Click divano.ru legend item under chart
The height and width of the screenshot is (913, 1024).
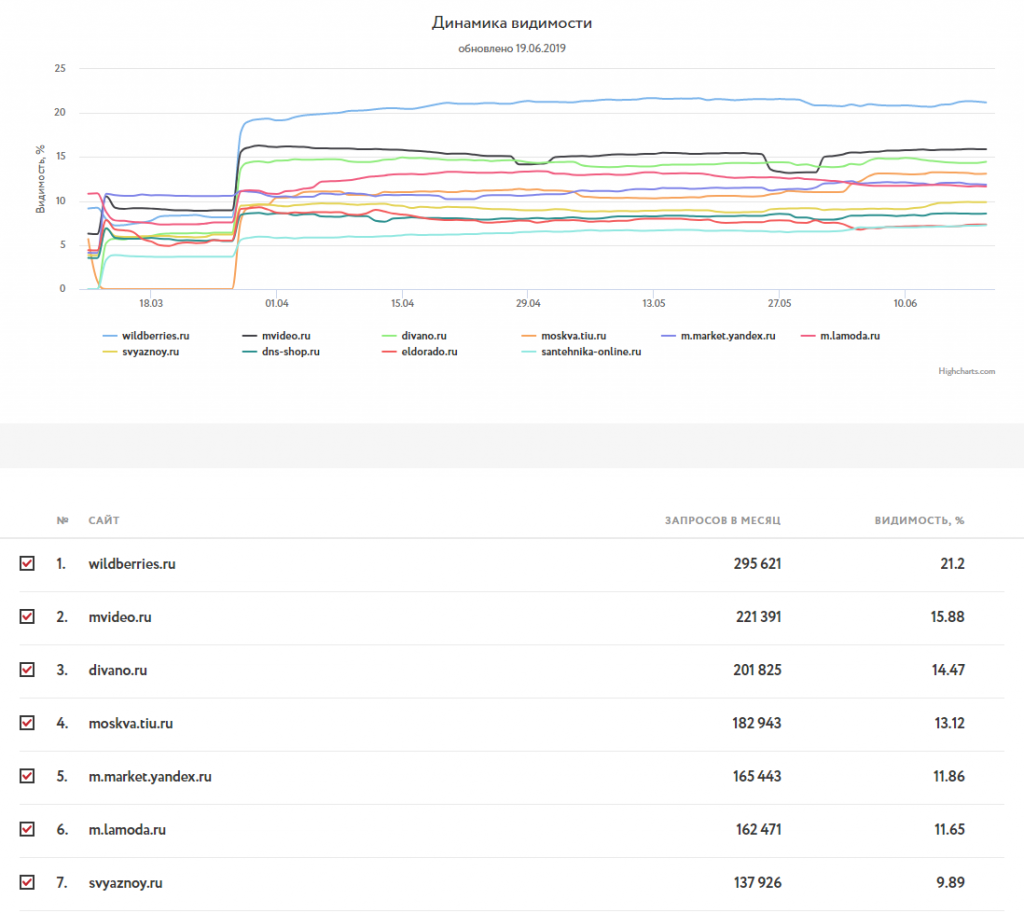(x=412, y=336)
